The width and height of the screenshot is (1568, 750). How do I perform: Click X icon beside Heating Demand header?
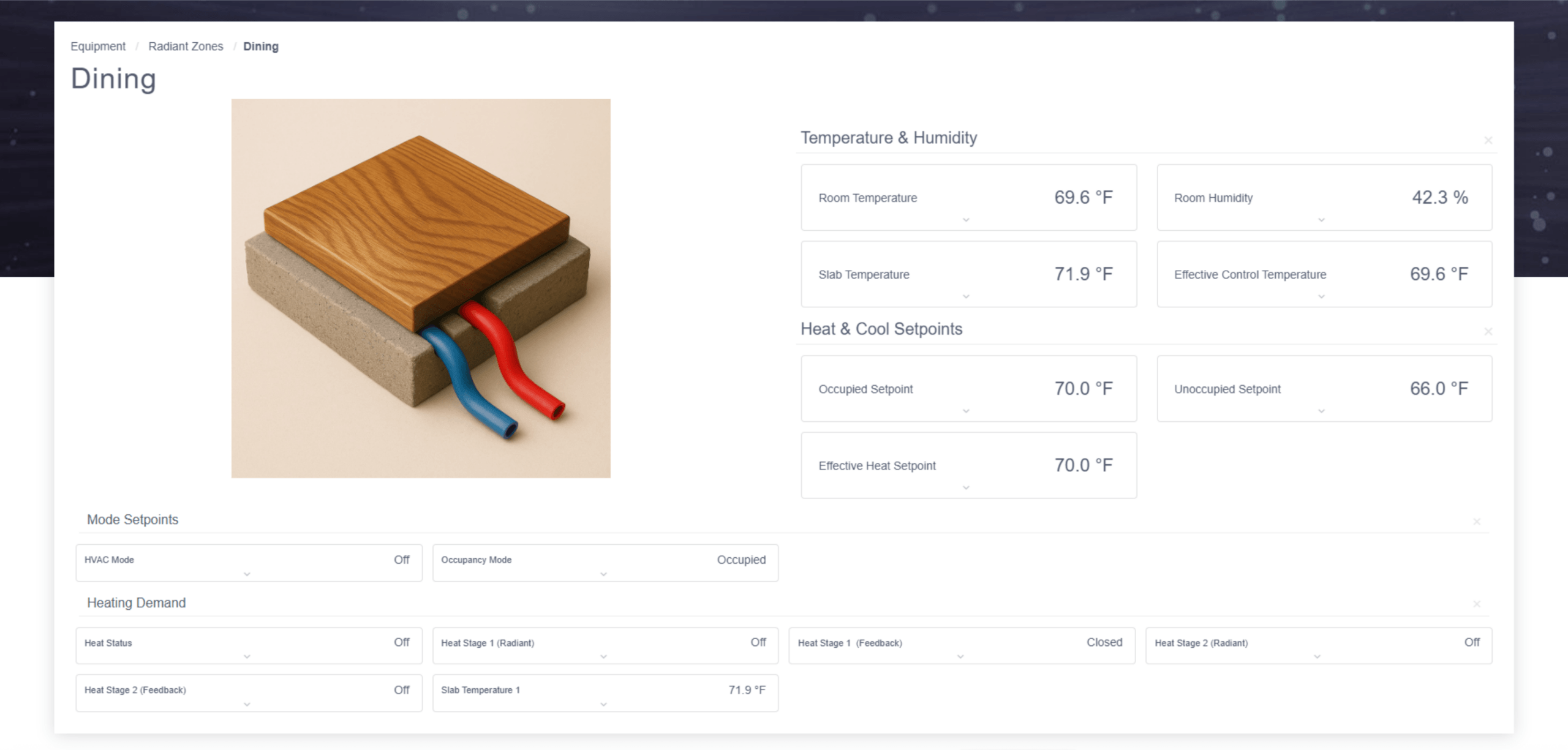1476,604
